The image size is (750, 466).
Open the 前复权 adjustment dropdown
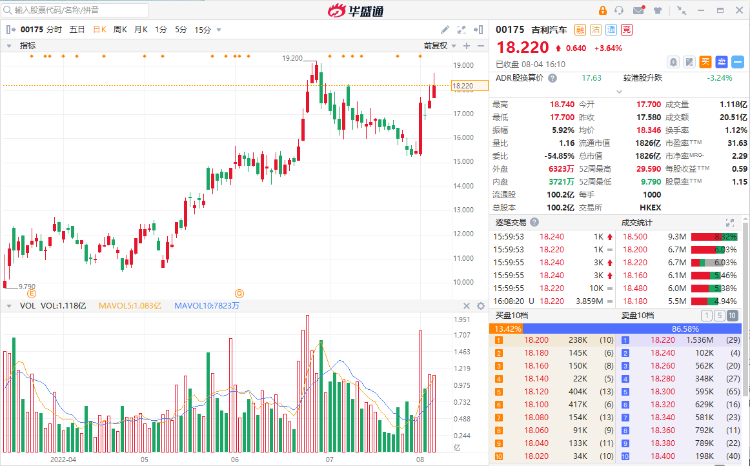click(x=440, y=45)
